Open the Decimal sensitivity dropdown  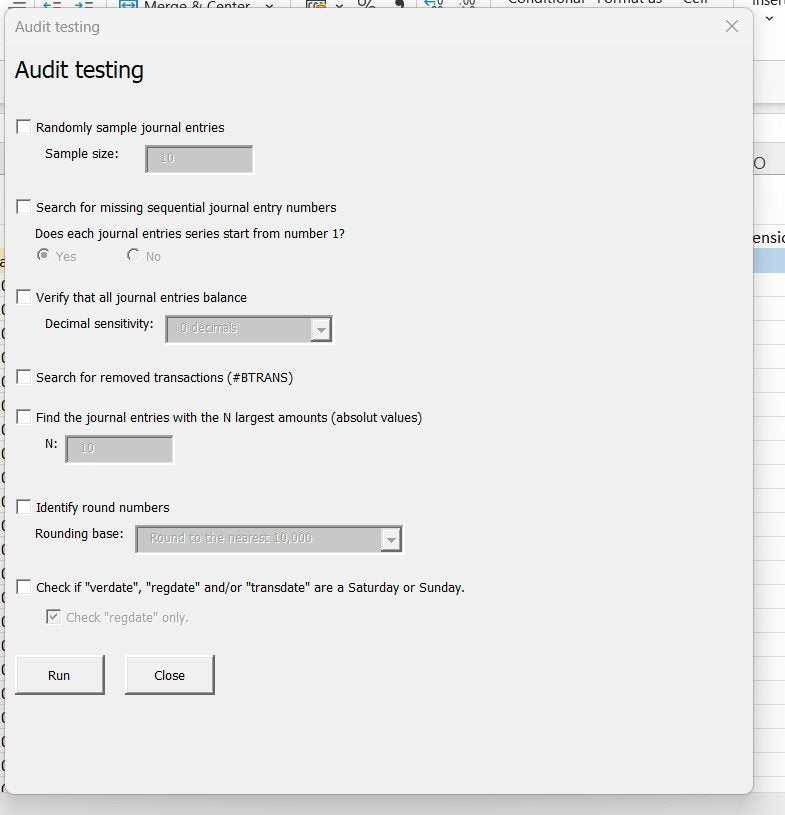(320, 329)
